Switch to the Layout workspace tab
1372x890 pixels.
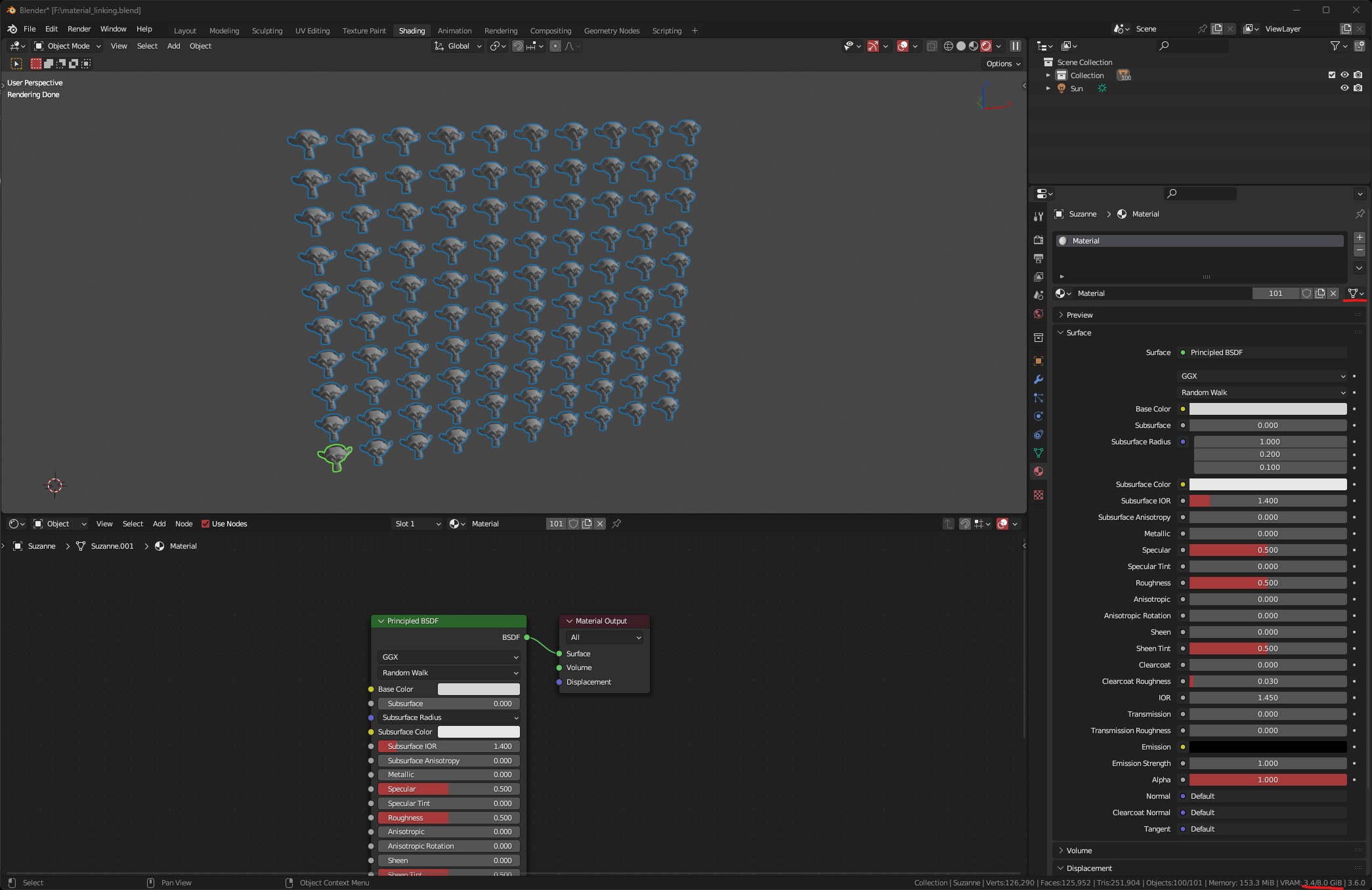(x=185, y=31)
